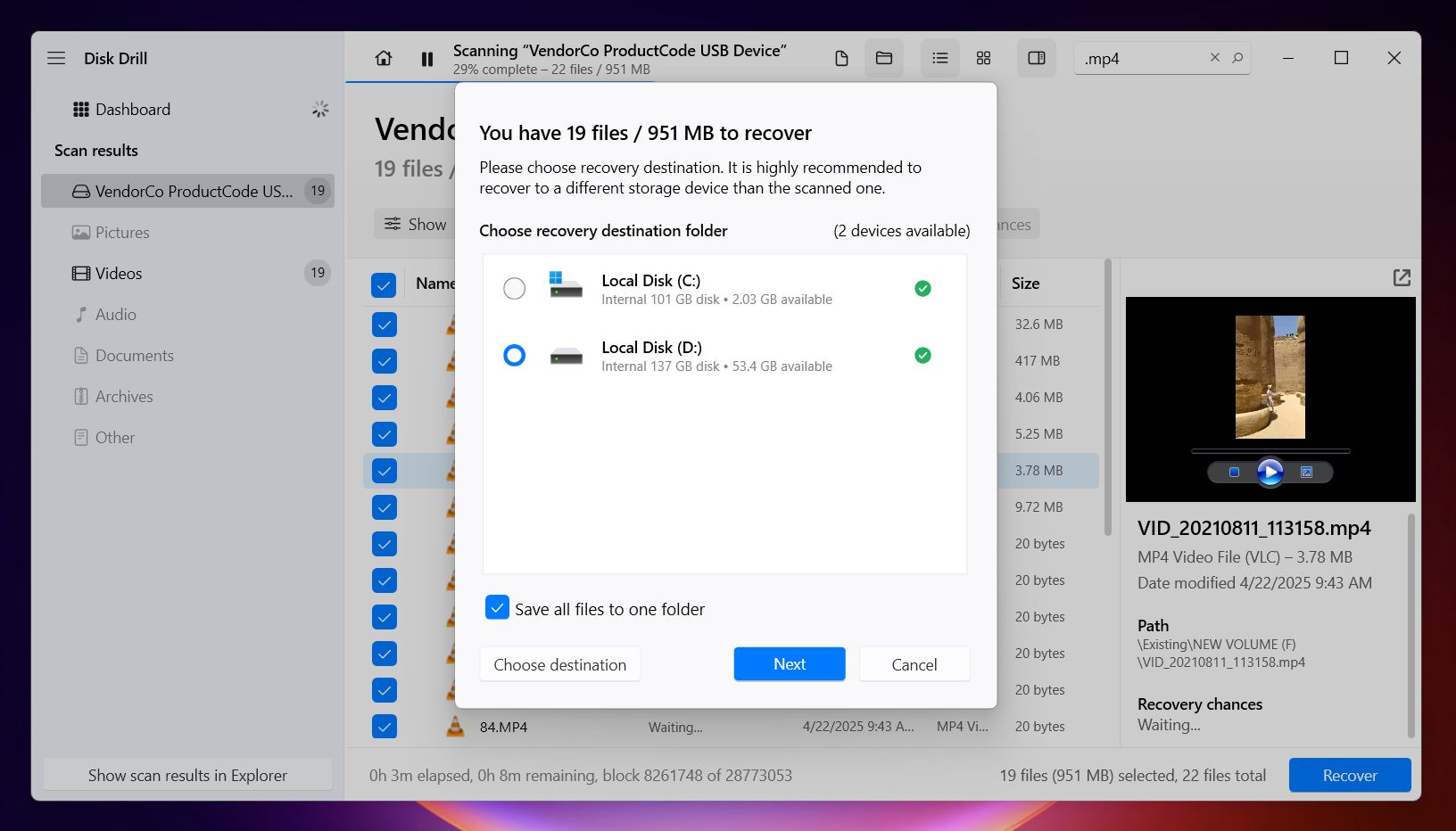Select the list view layout icon

pos(940,58)
